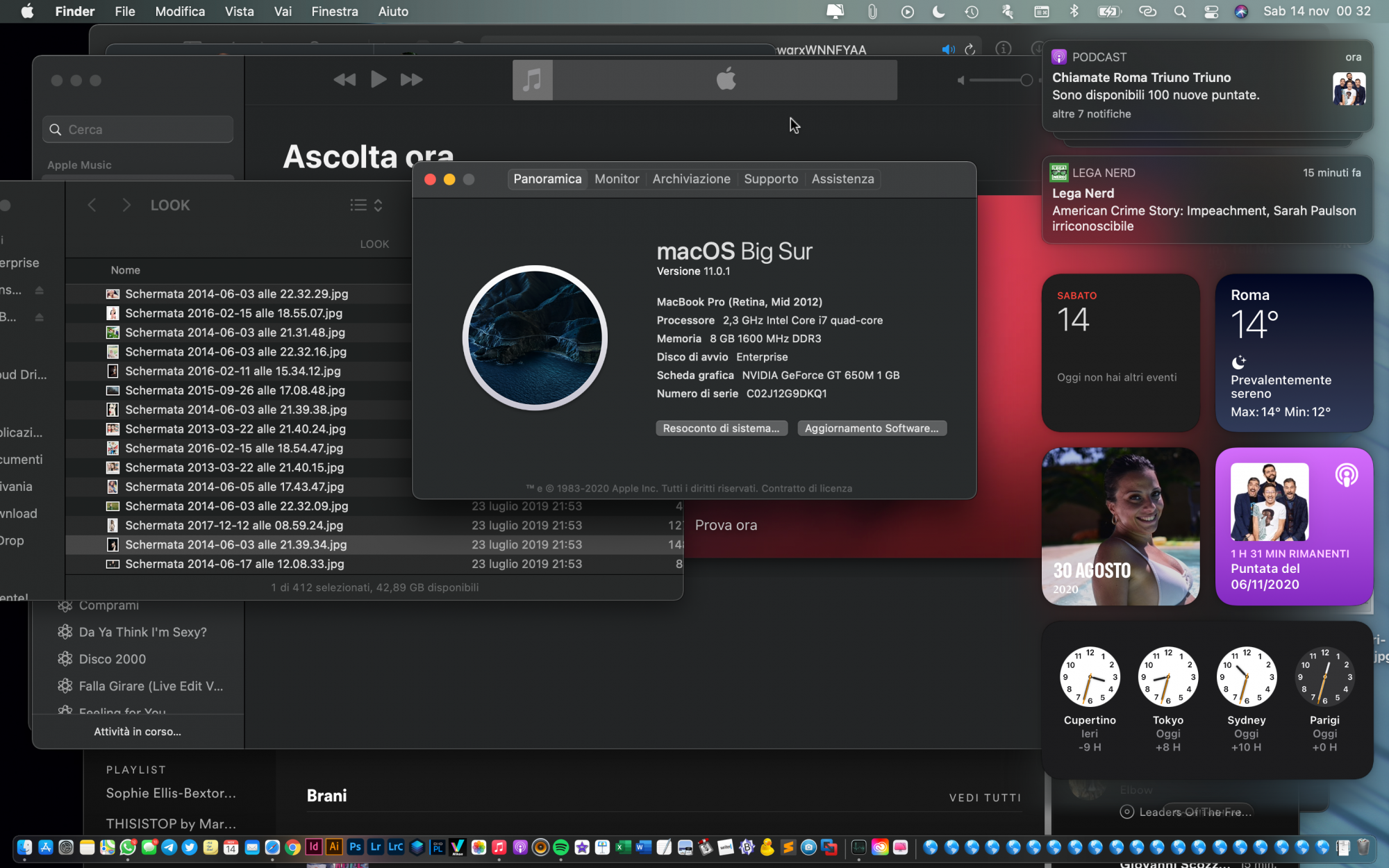Click the Time Machine menu bar icon

point(972,11)
